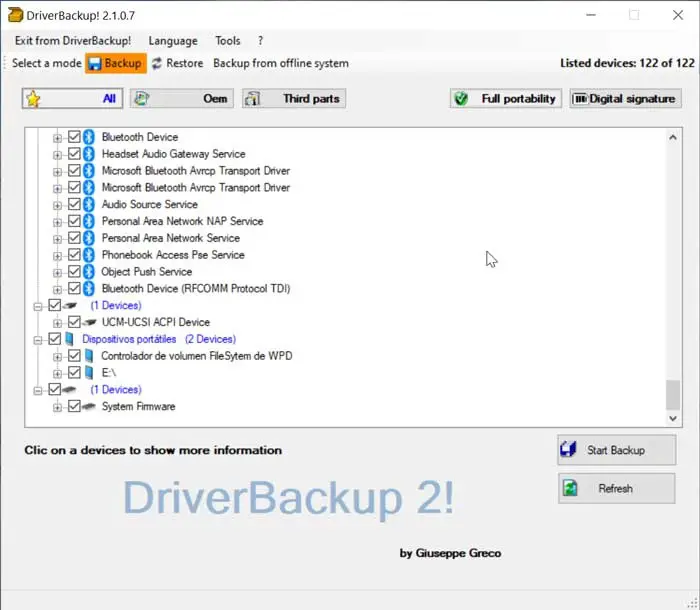Click the Digital signature barcode icon

580,98
